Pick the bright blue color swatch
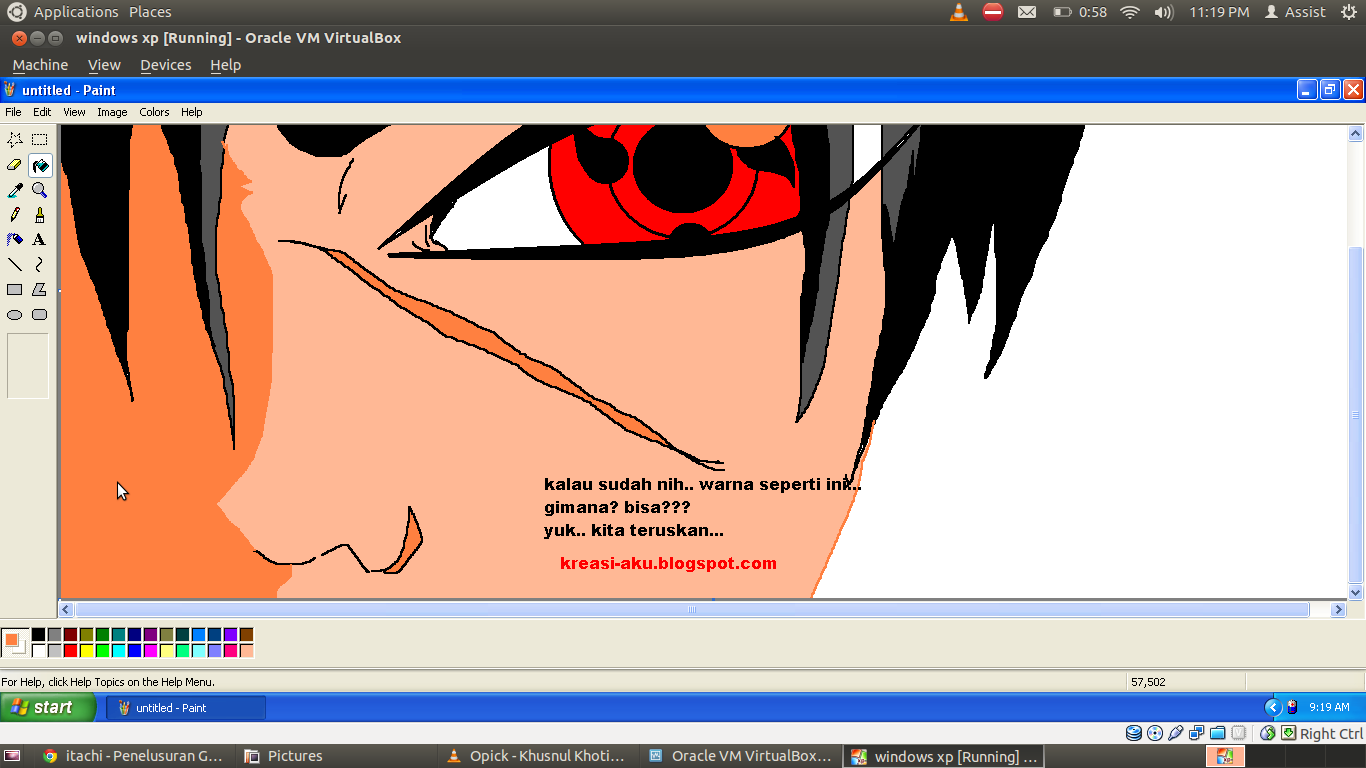This screenshot has height=768, width=1366. pos(134,651)
